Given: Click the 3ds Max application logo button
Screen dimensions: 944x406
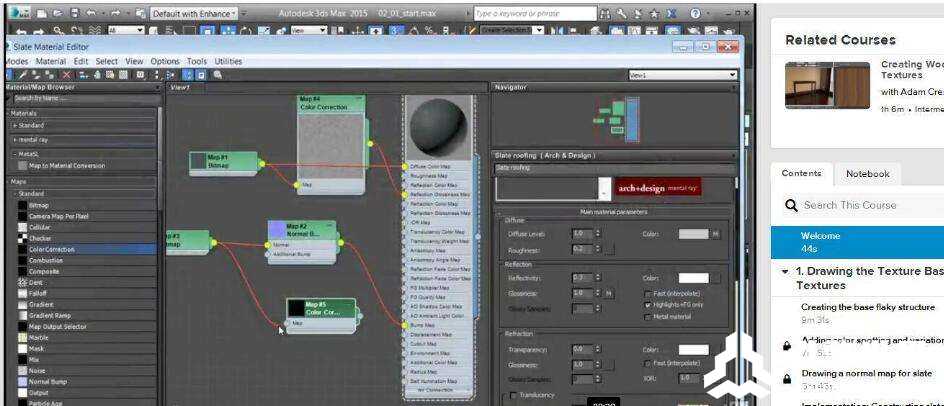Looking at the screenshot, I should click(19, 12).
